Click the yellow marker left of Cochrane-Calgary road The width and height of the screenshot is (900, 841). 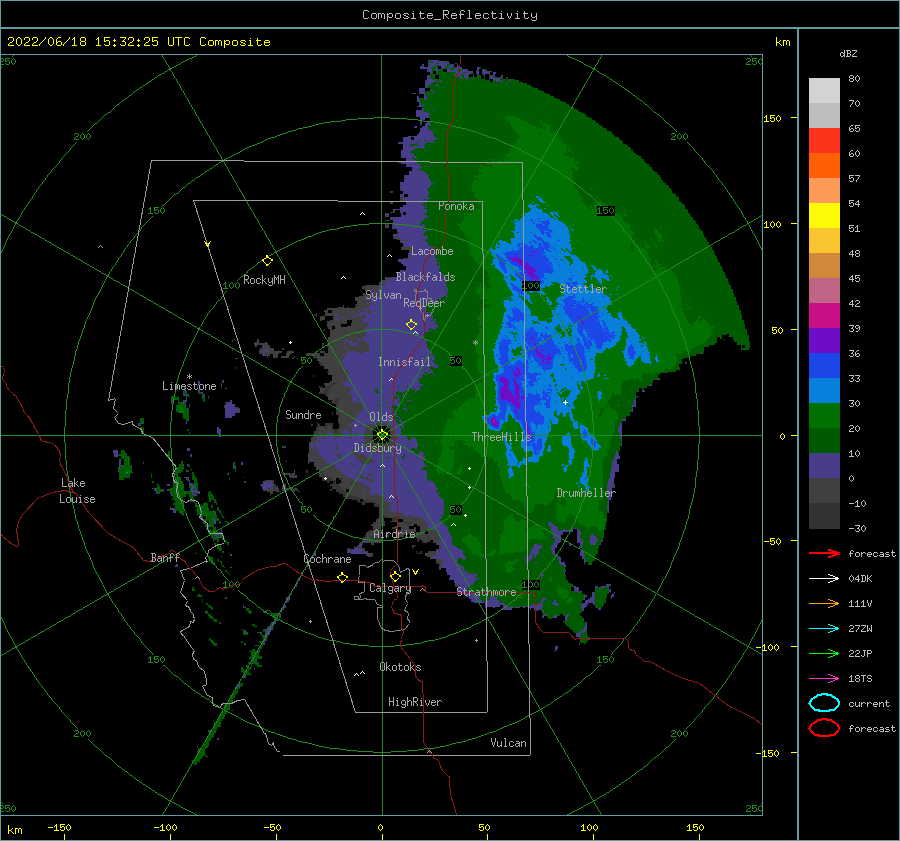343,577
